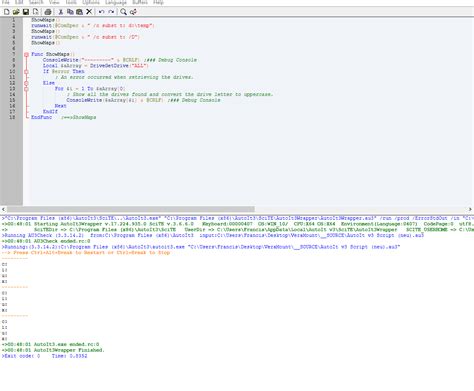
Task: Click the Copy toolbar icon
Action: pos(70,12)
